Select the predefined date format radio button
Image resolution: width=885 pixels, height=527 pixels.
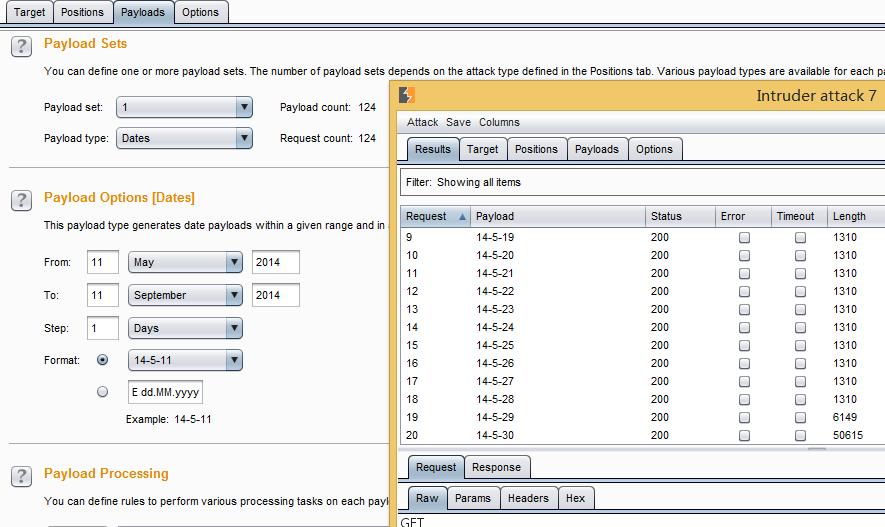coord(102,360)
